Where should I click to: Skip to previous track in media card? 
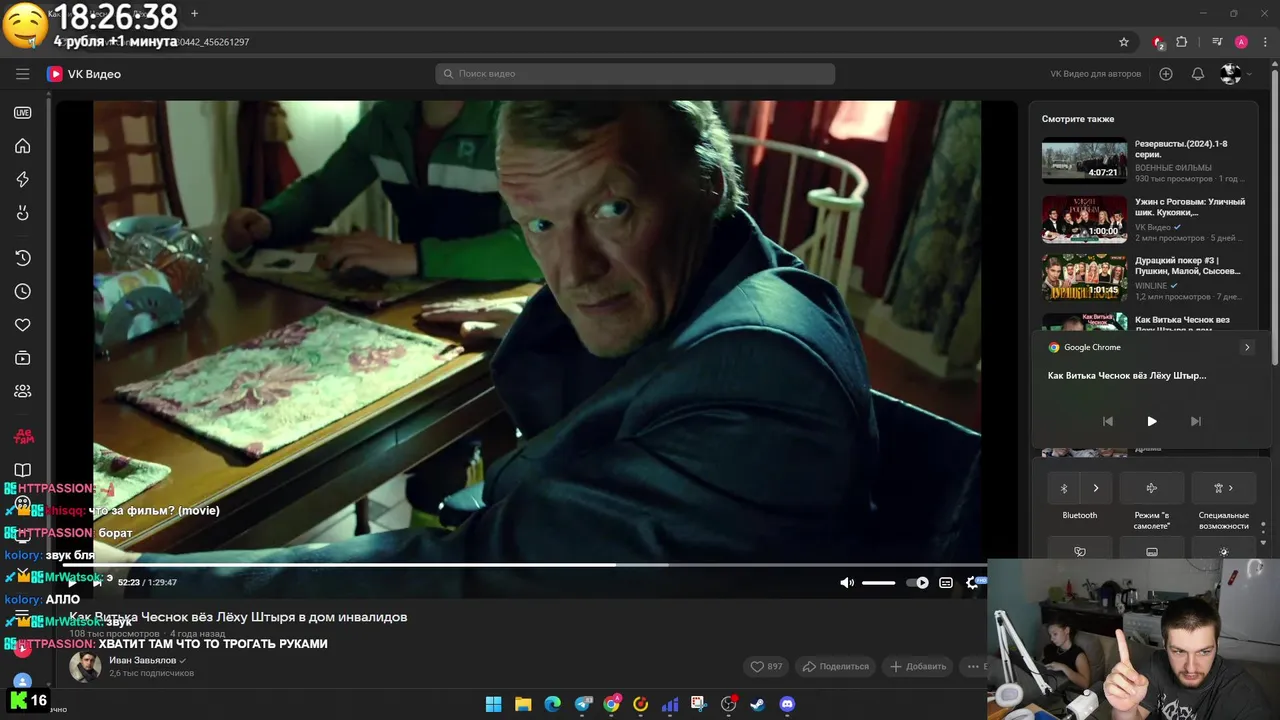click(x=1107, y=421)
